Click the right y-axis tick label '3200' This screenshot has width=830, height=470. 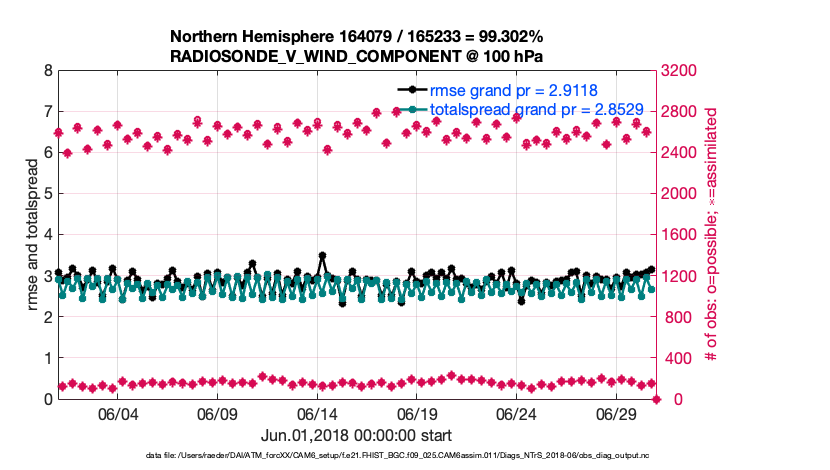point(679,70)
